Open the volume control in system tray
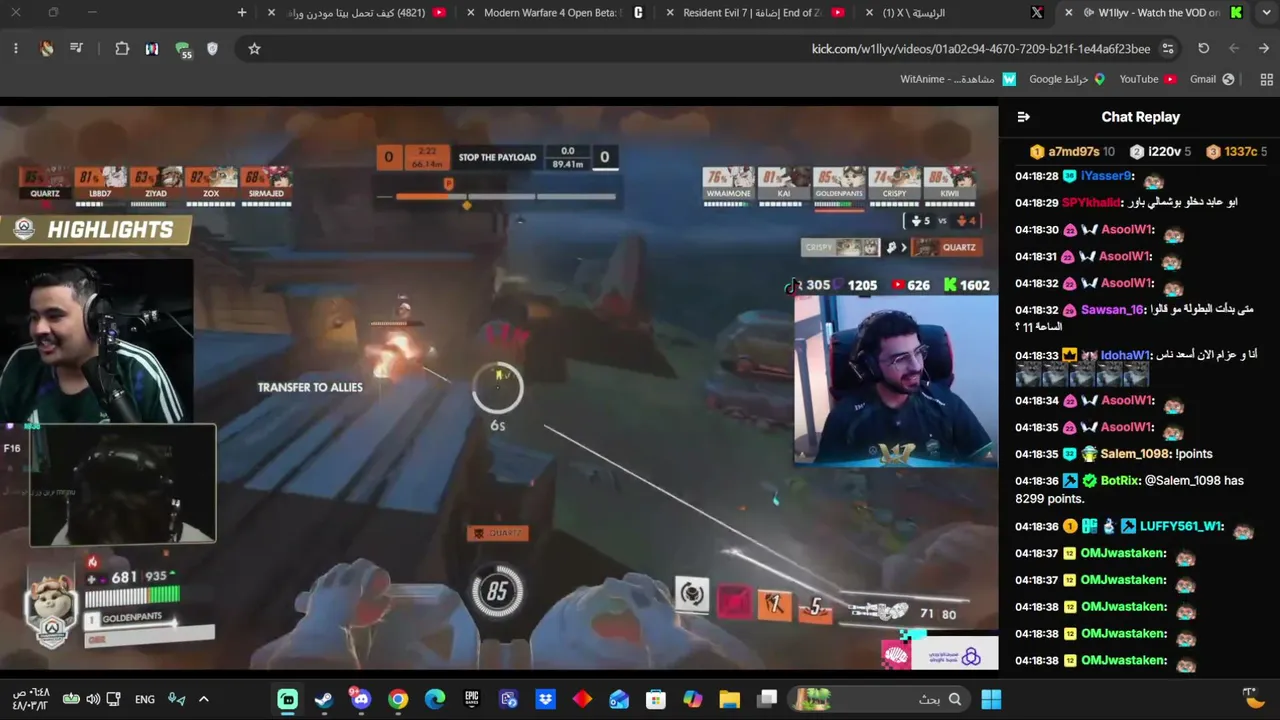1280x720 pixels. (x=93, y=699)
